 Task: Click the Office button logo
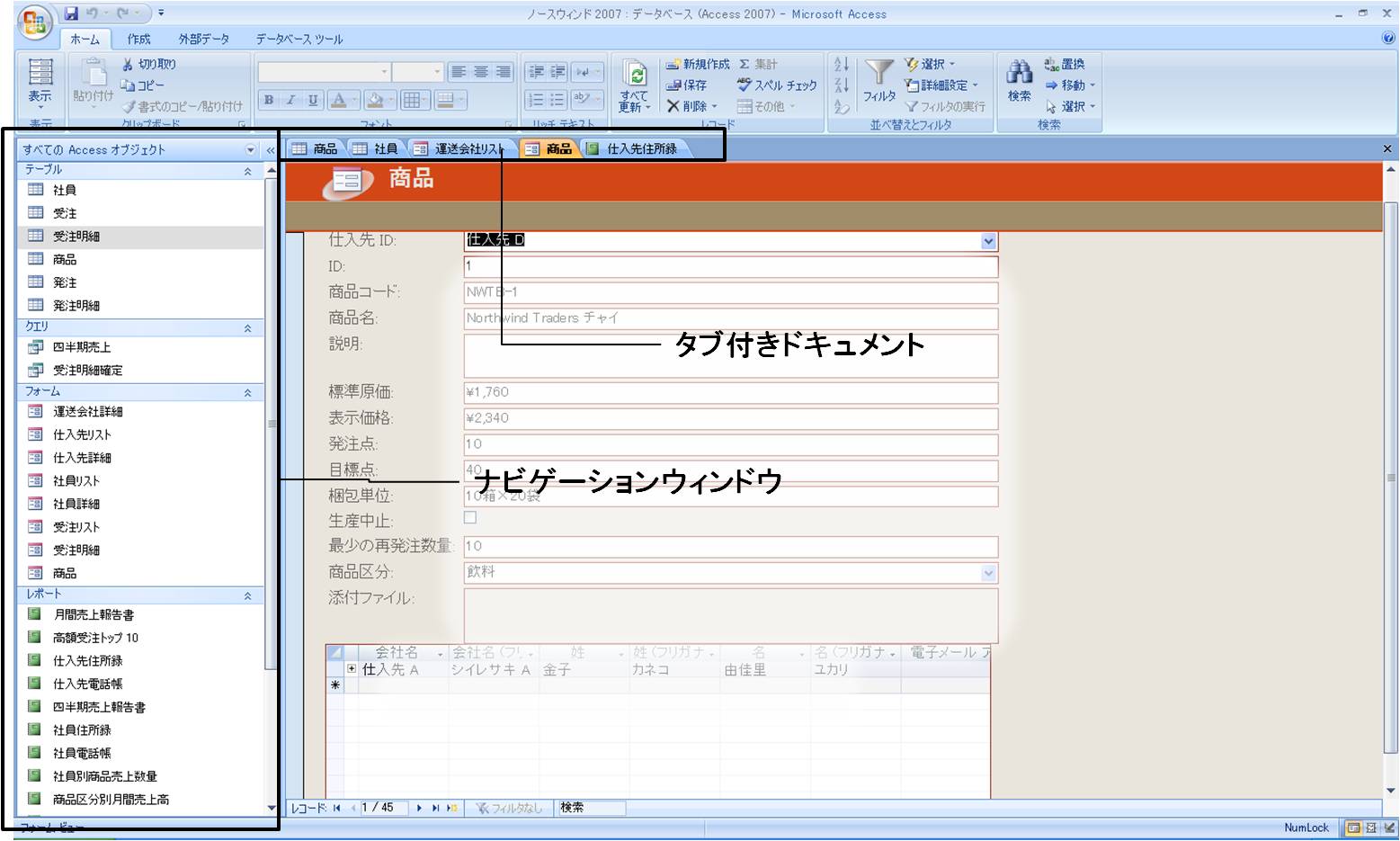point(35,24)
